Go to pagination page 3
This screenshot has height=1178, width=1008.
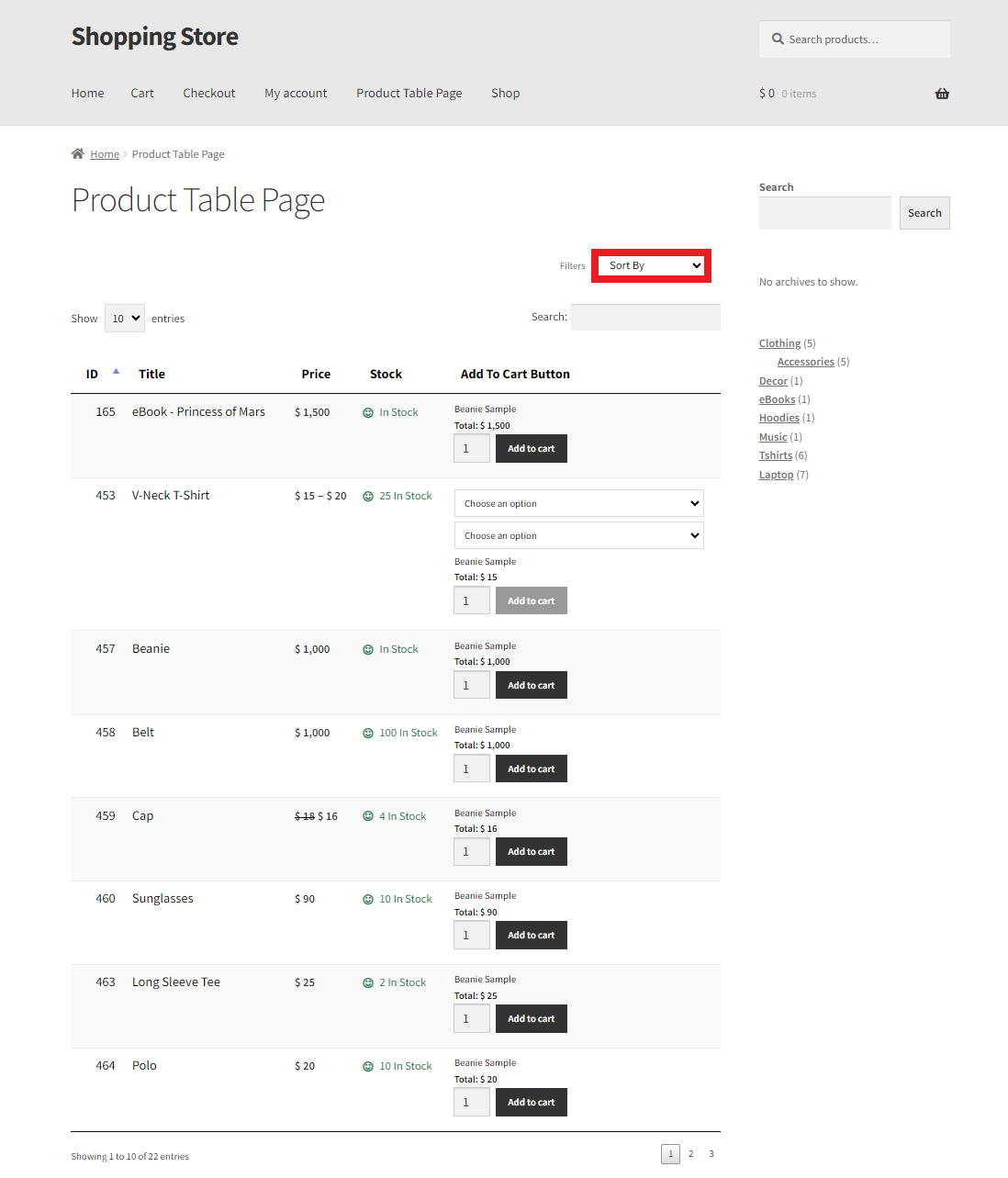711,1154
